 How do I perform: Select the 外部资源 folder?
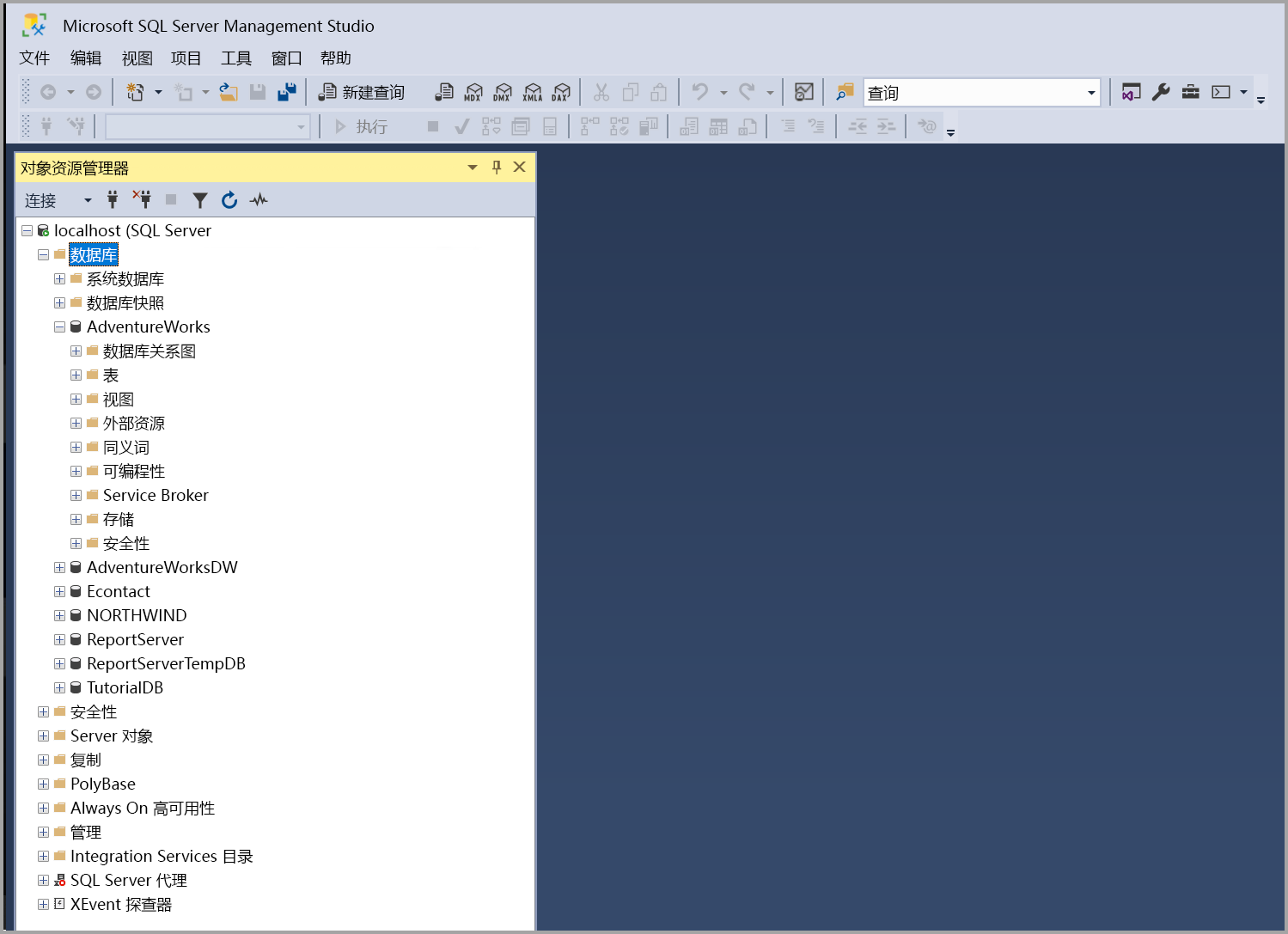click(134, 423)
